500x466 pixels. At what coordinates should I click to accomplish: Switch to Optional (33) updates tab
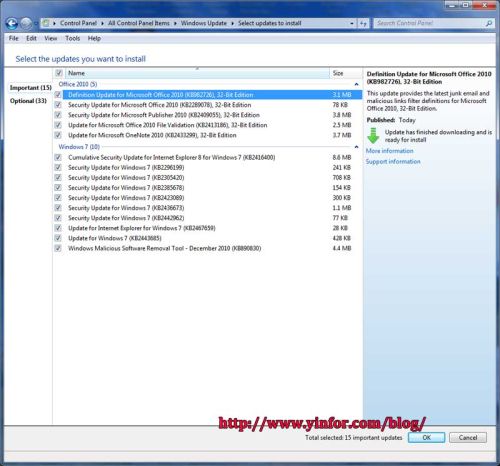[28, 101]
